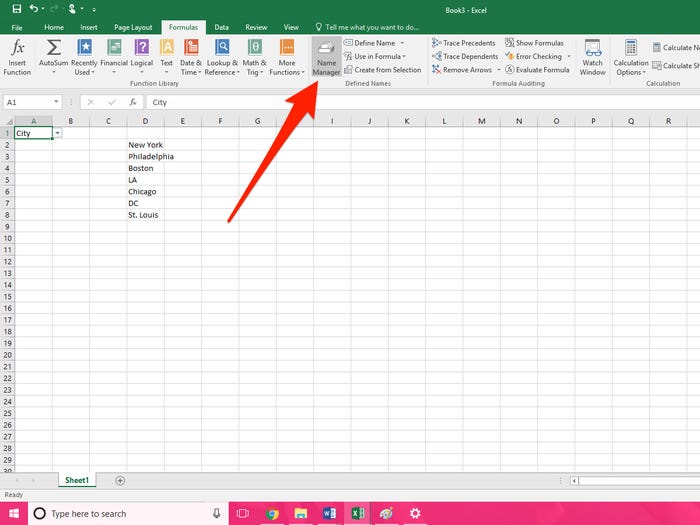The width and height of the screenshot is (700, 525).
Task: Click the Math & Trig functions icon
Action: (x=255, y=56)
